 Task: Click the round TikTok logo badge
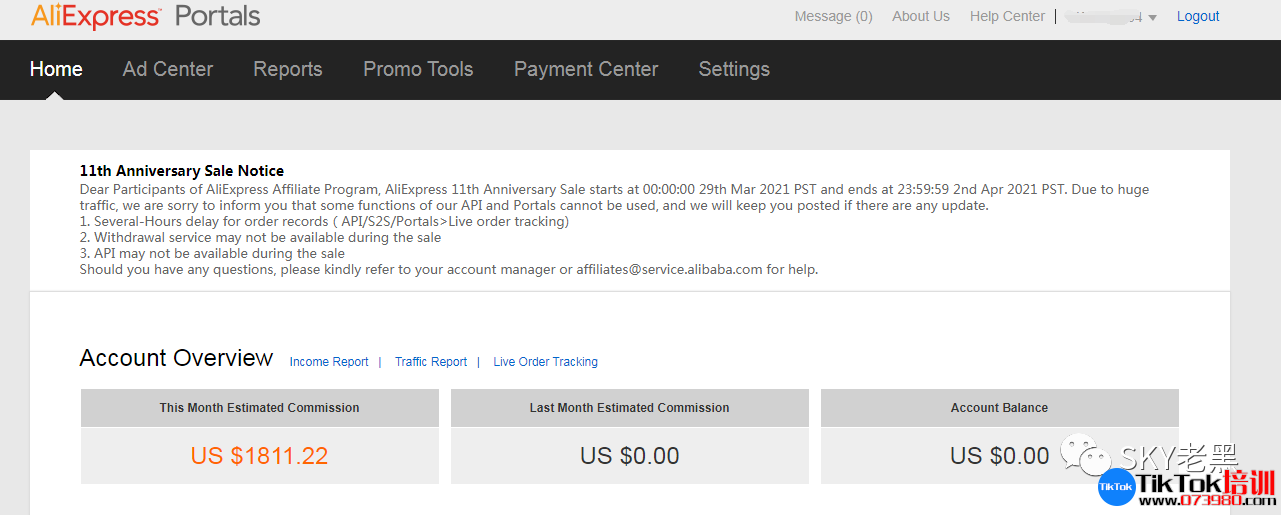(1116, 486)
